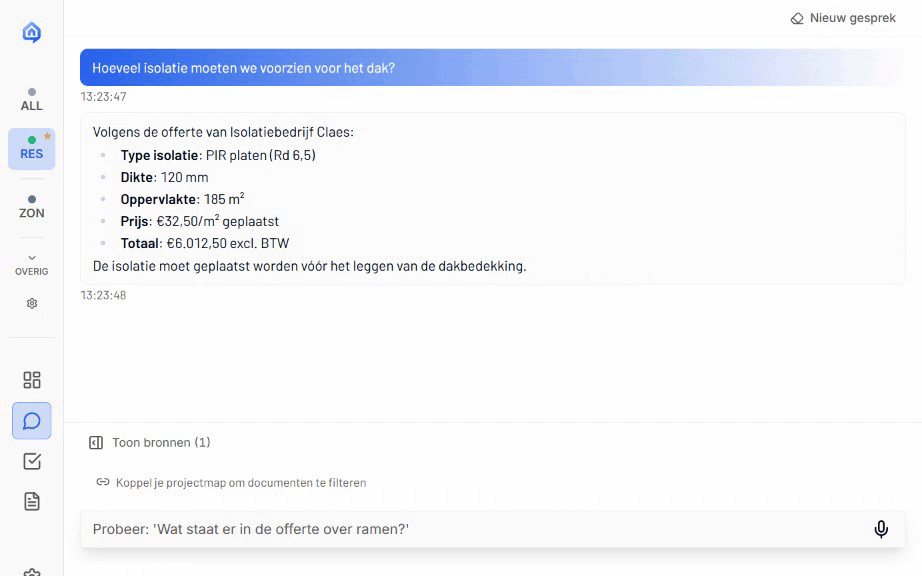Open the documents page
922x576 pixels.
tap(32, 501)
